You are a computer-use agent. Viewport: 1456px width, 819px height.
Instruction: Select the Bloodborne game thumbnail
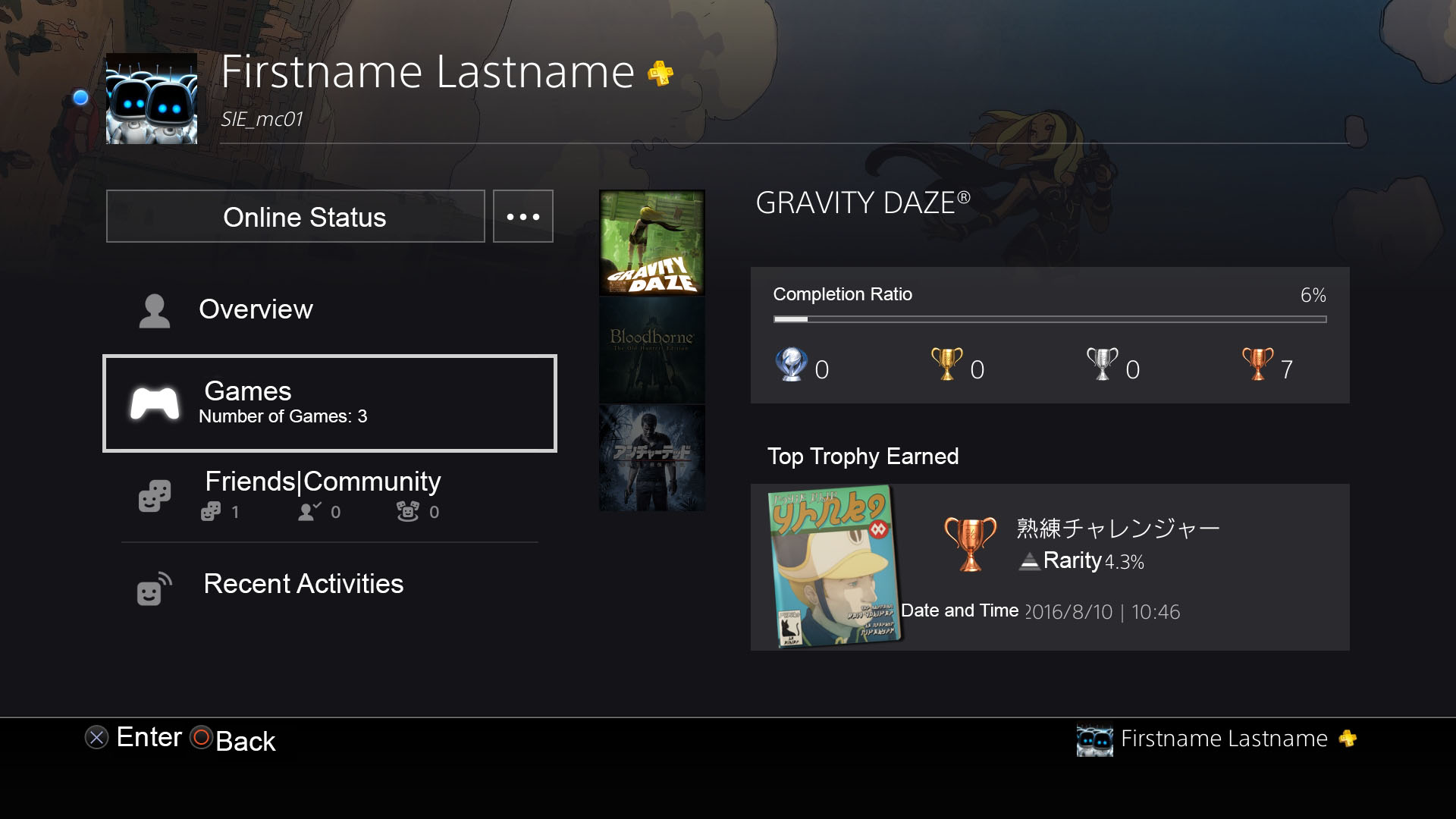pos(652,350)
